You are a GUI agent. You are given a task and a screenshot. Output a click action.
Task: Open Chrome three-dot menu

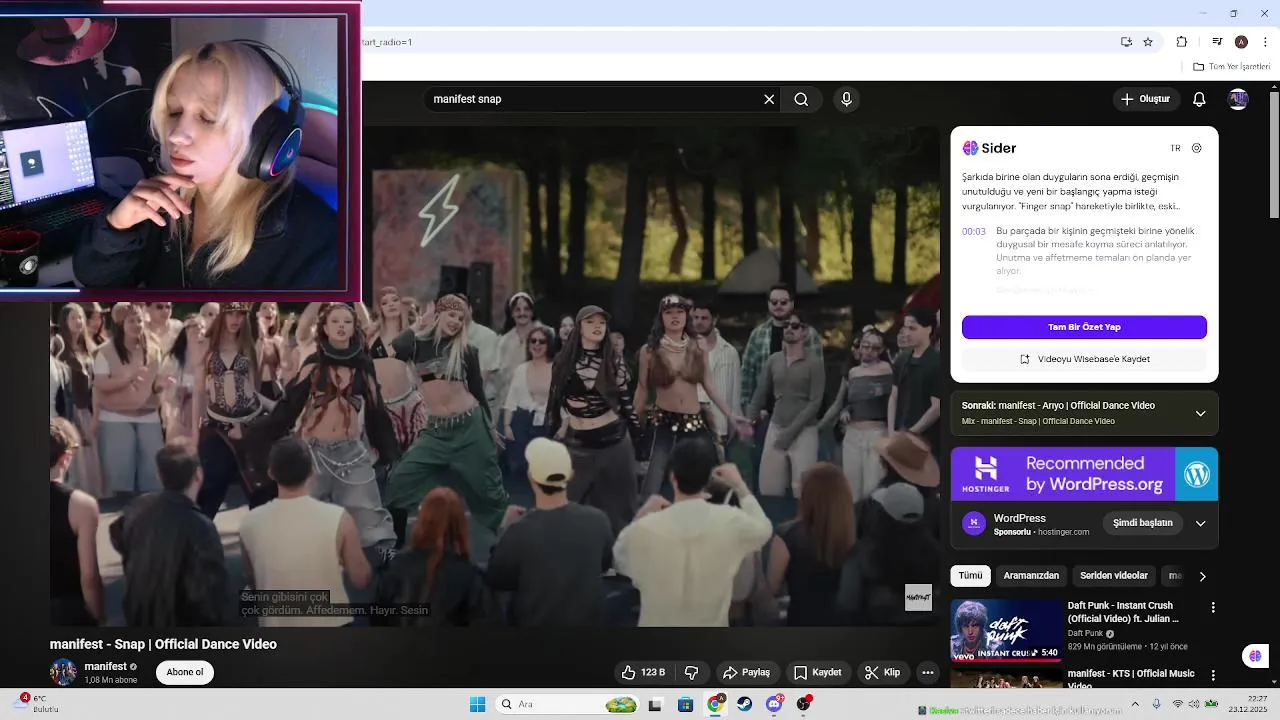1264,42
